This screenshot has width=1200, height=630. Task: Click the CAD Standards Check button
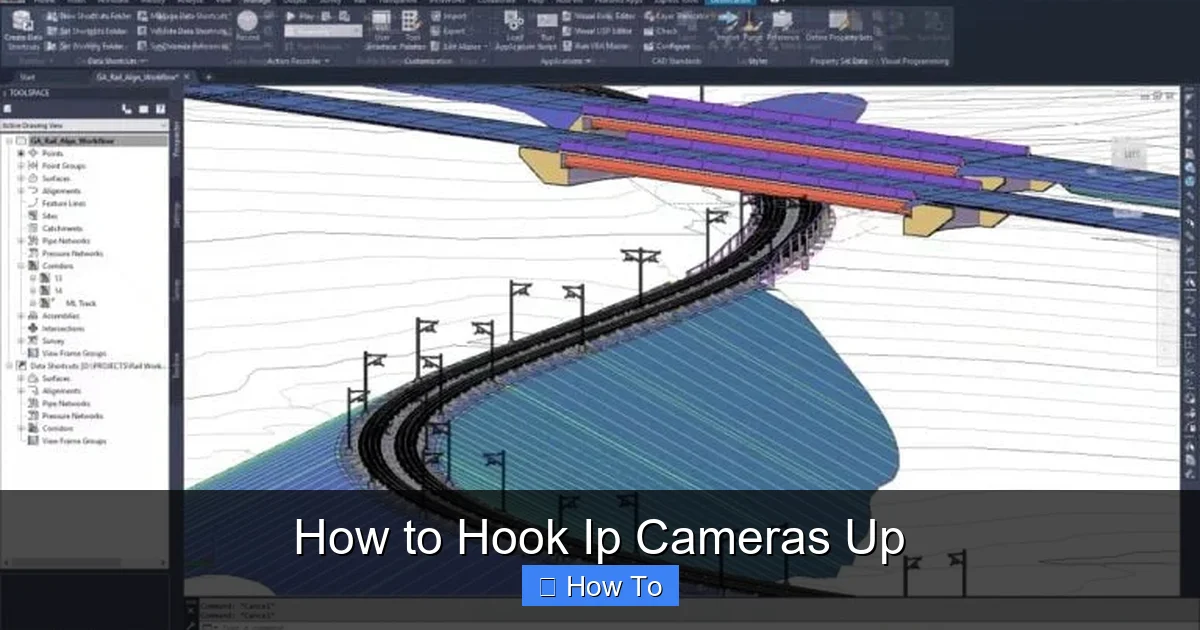click(661, 31)
